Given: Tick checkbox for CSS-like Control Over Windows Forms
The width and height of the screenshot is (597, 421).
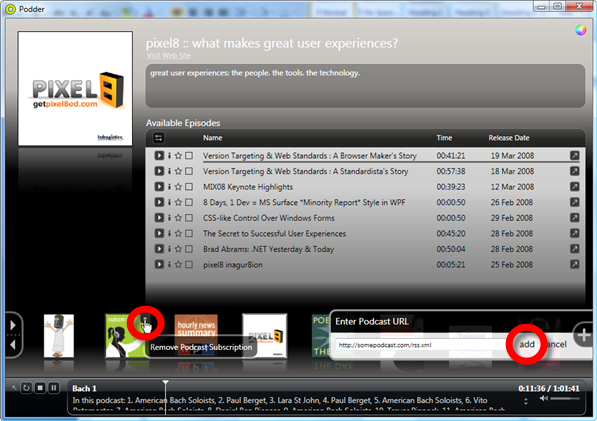Looking at the screenshot, I should pyautogui.click(x=189, y=218).
